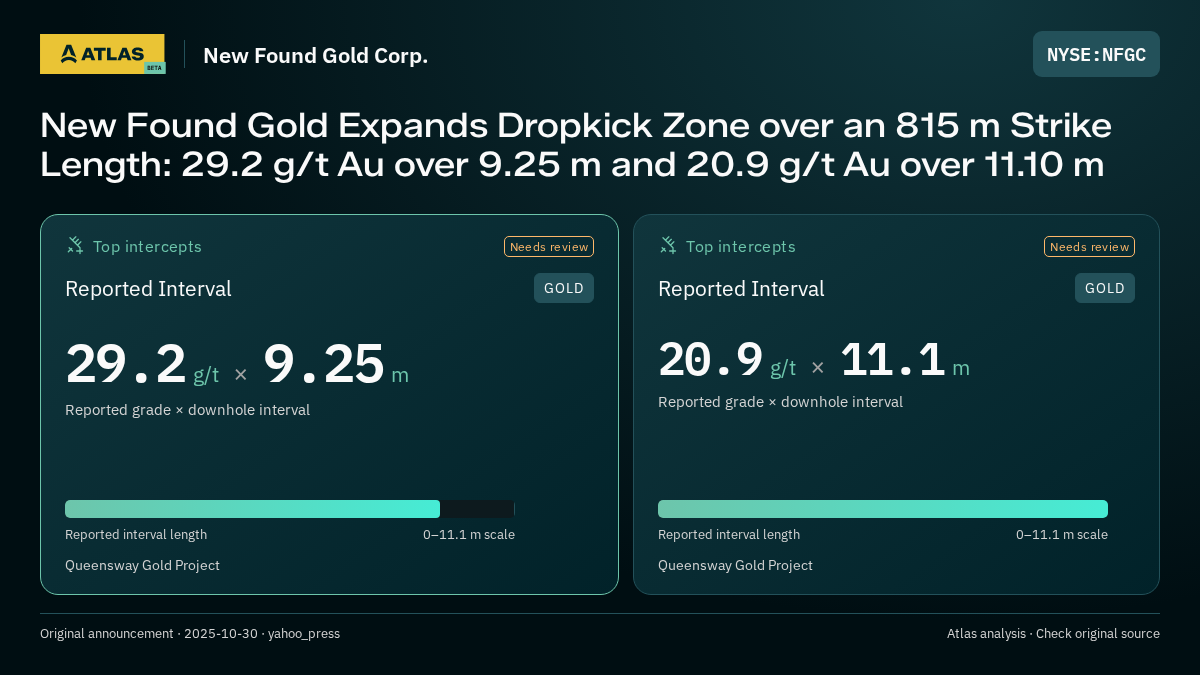Click the interval length bar in the 11.1 m card
Image resolution: width=1200 pixels, height=675 pixels.
883,509
